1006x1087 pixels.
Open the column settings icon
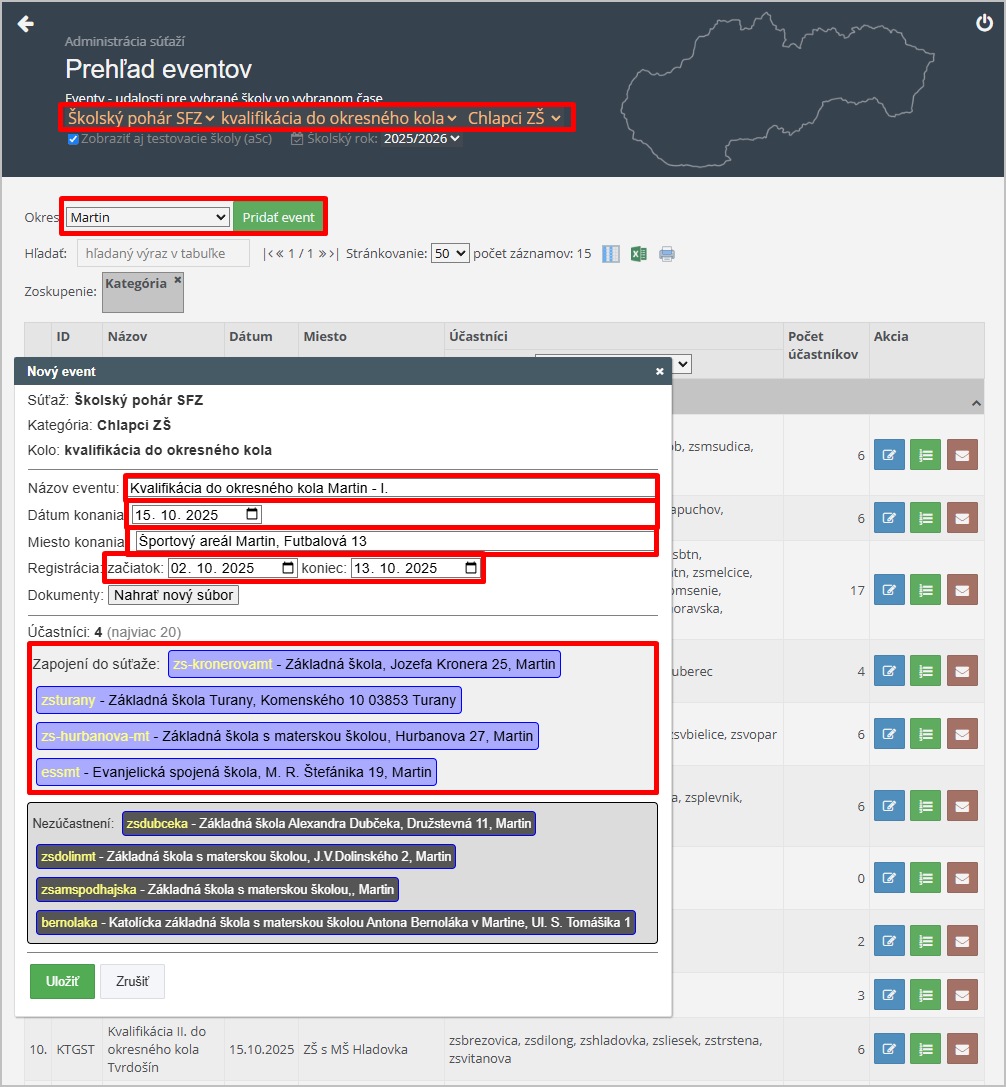[x=611, y=254]
